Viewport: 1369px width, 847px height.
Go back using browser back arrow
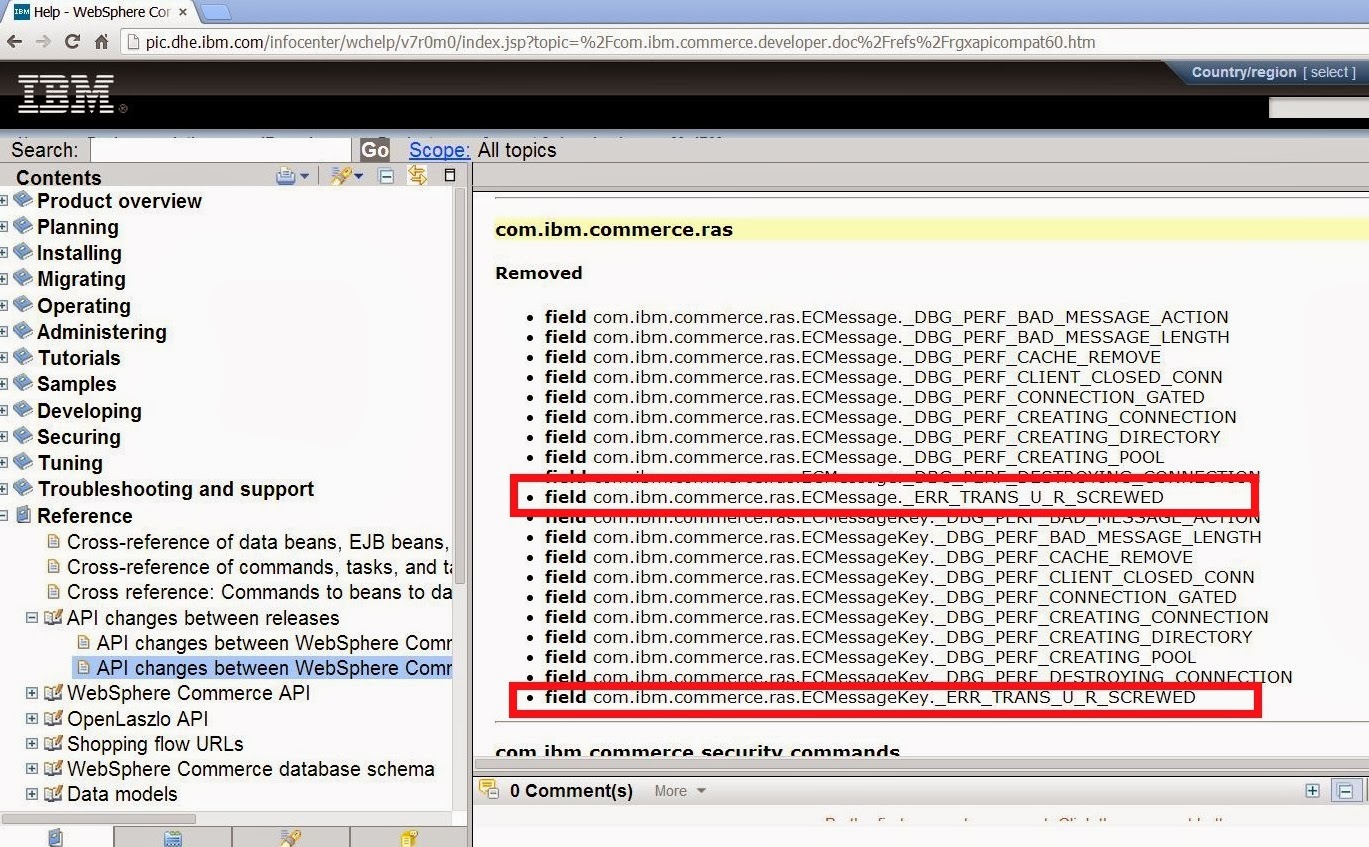tap(14, 42)
